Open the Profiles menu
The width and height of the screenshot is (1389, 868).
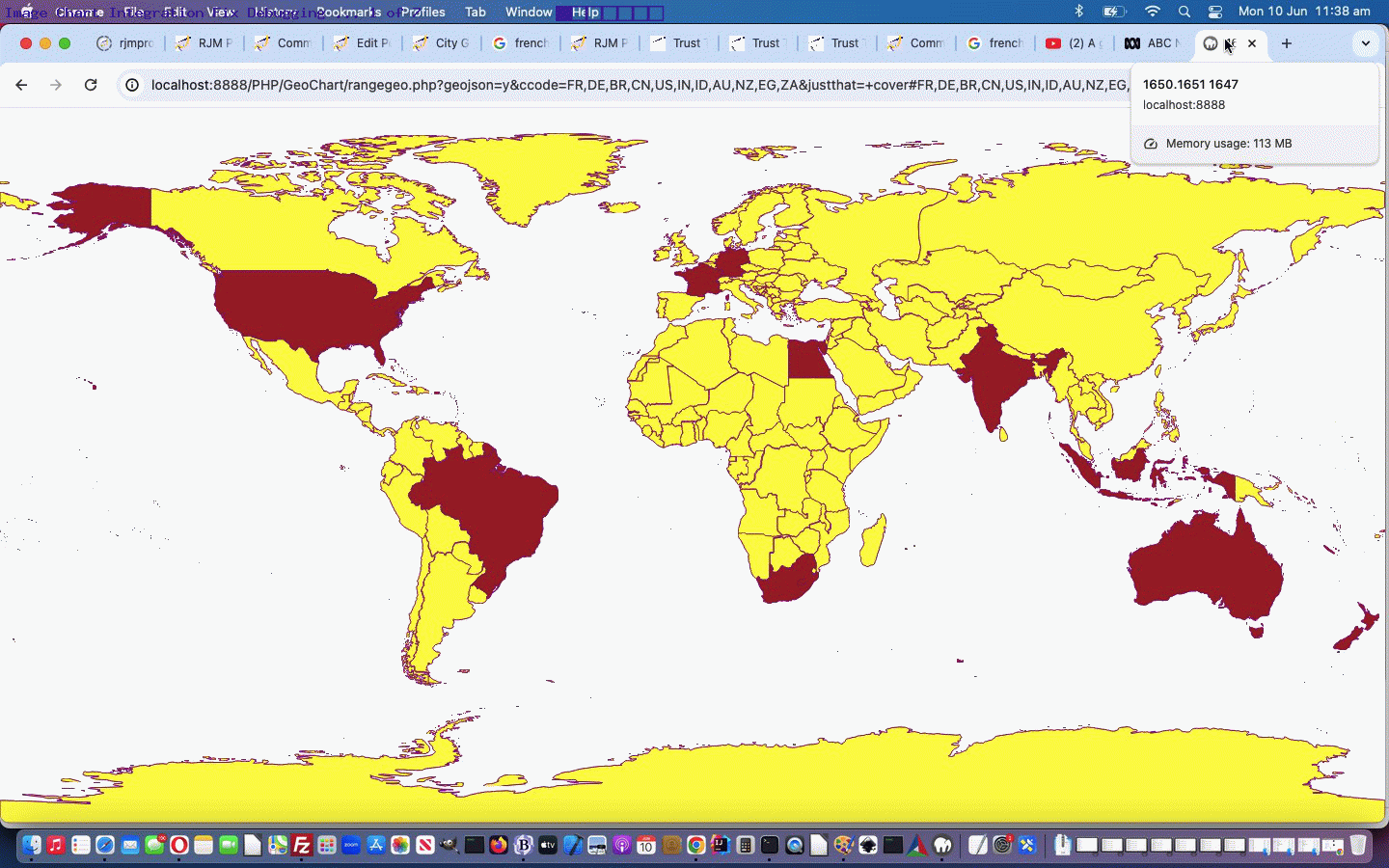[423, 12]
